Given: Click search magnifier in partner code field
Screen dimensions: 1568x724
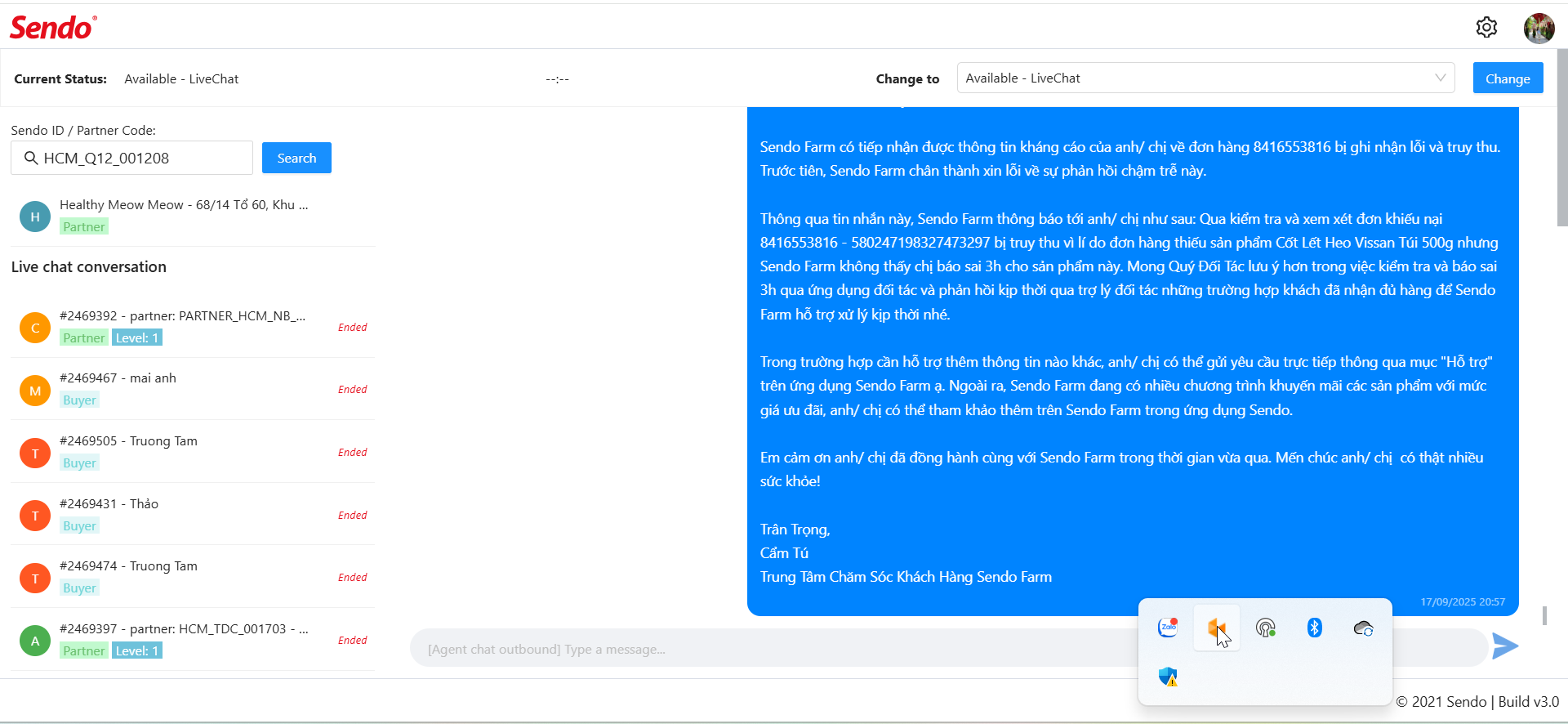Looking at the screenshot, I should (31, 158).
